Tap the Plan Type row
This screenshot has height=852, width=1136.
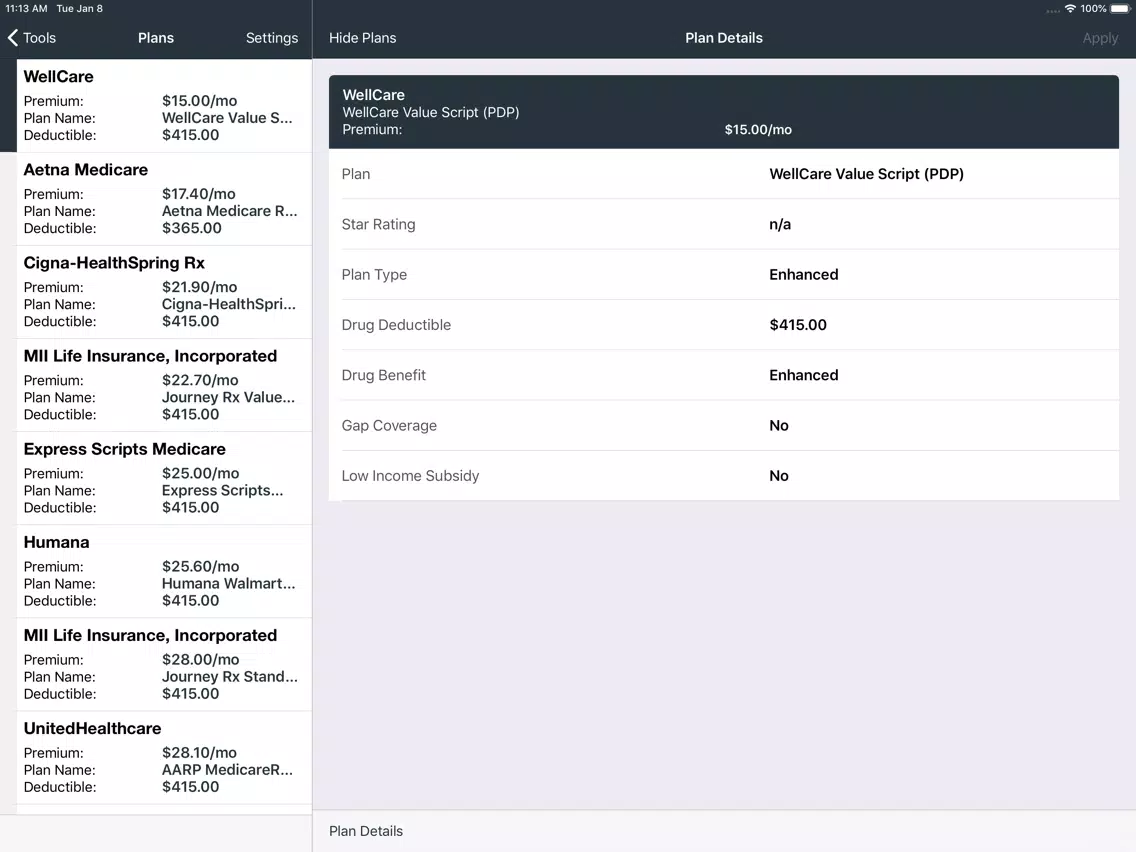[724, 275]
